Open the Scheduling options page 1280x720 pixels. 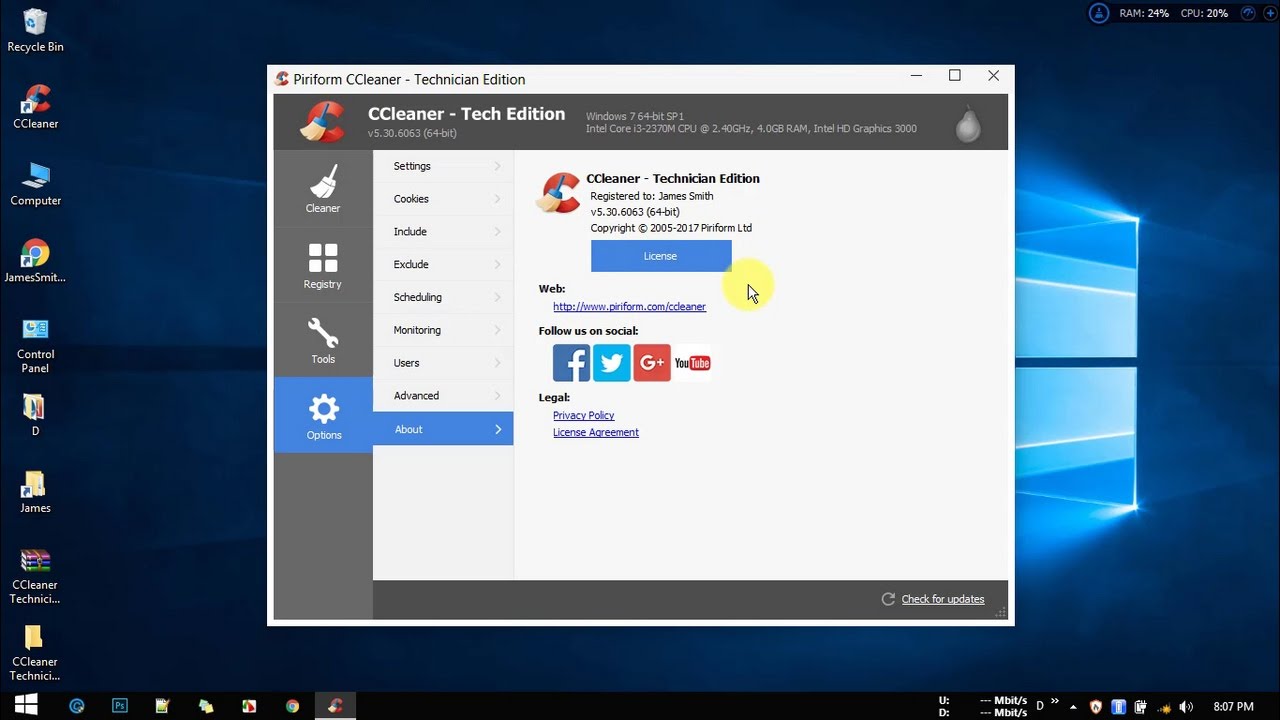click(443, 297)
